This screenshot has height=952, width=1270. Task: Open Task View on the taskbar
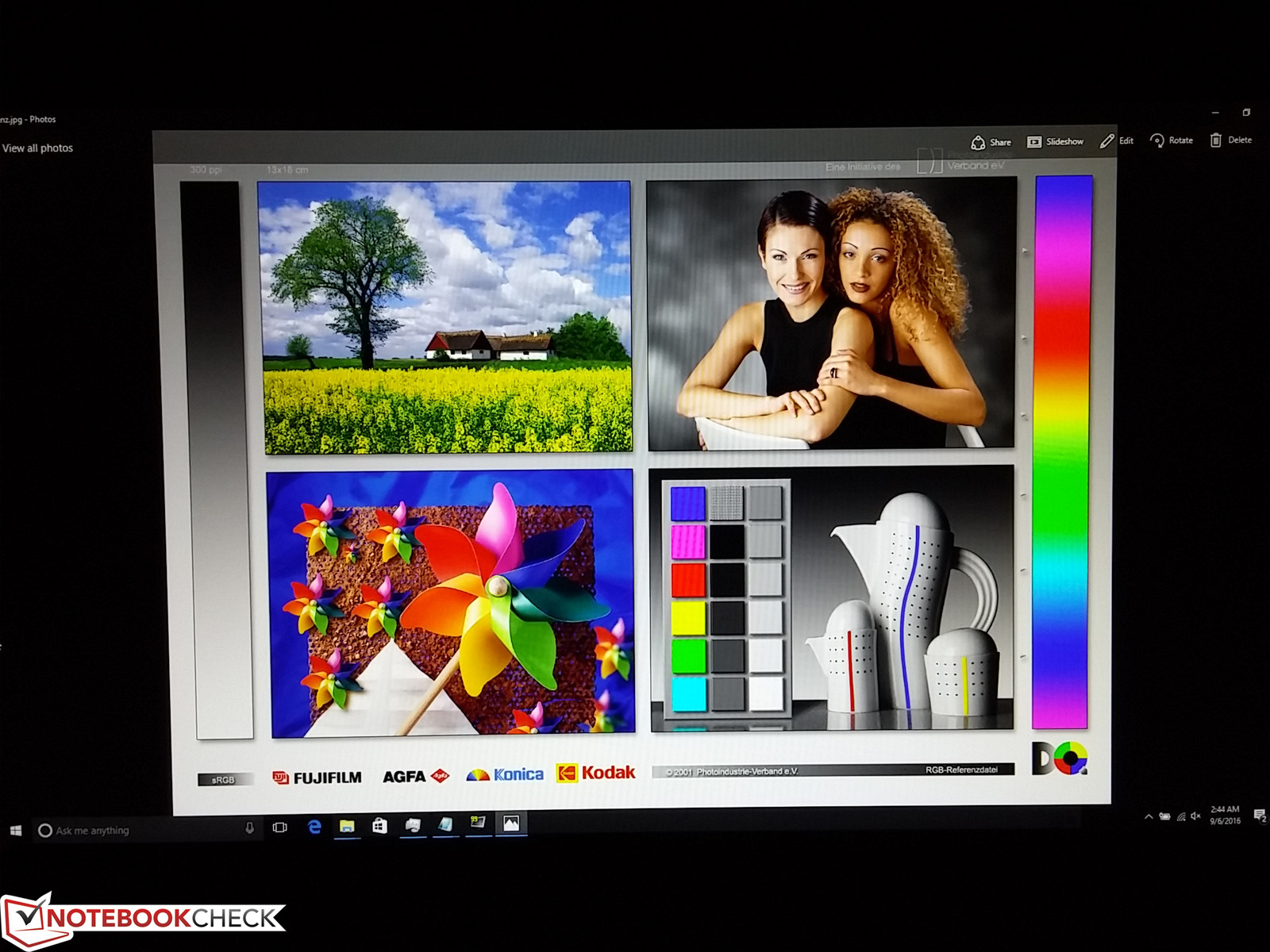(279, 827)
